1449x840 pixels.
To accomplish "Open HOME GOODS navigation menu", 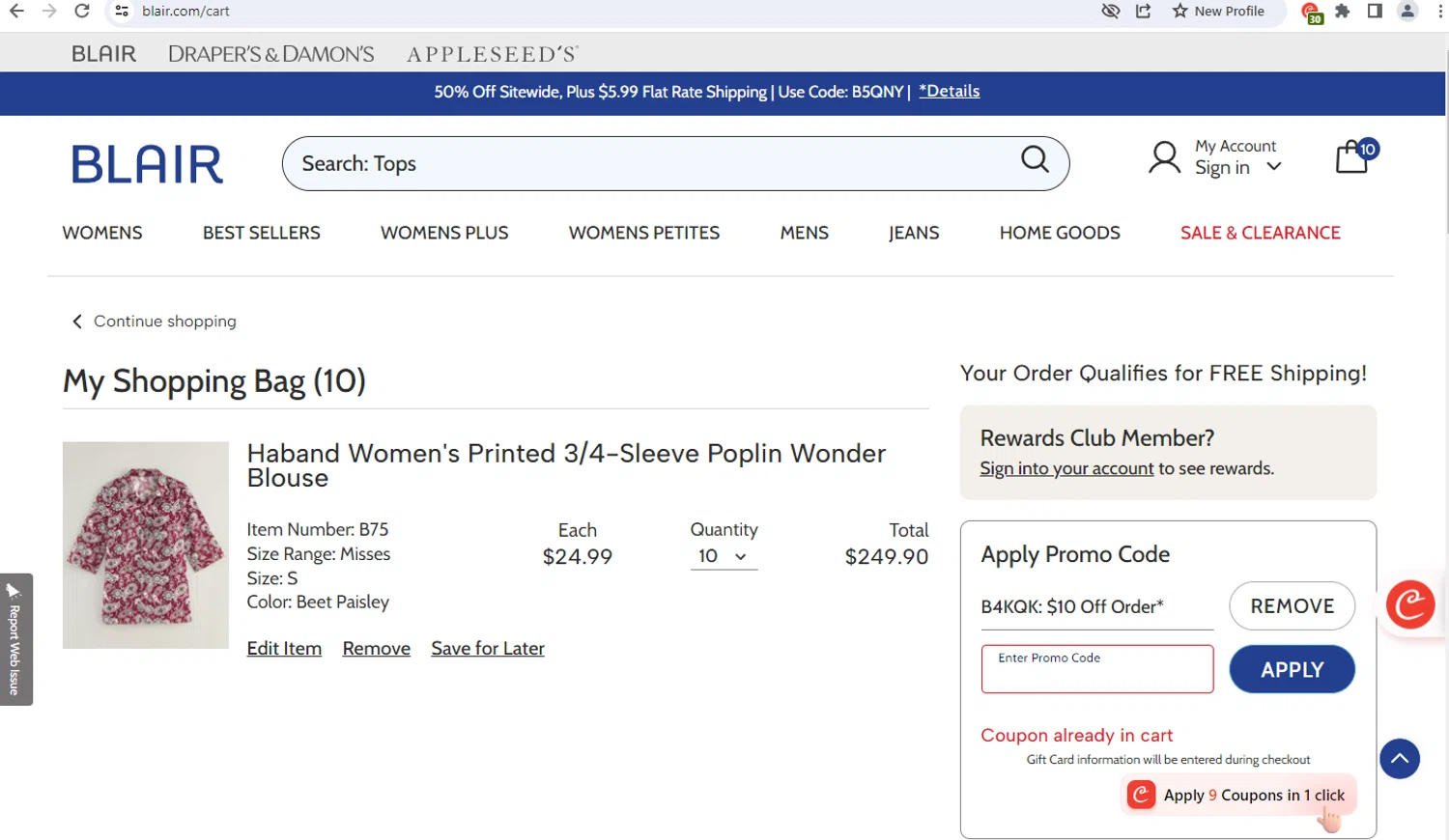I will click(x=1060, y=233).
